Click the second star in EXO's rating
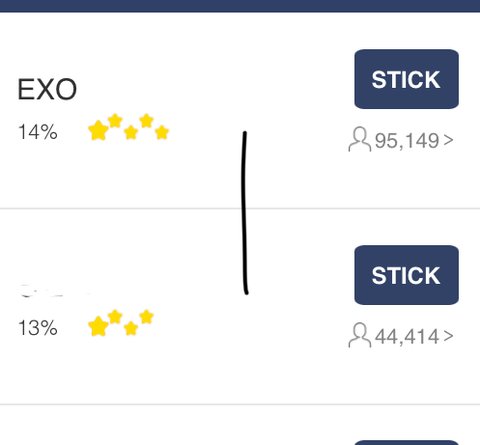480x445 pixels. tap(115, 121)
